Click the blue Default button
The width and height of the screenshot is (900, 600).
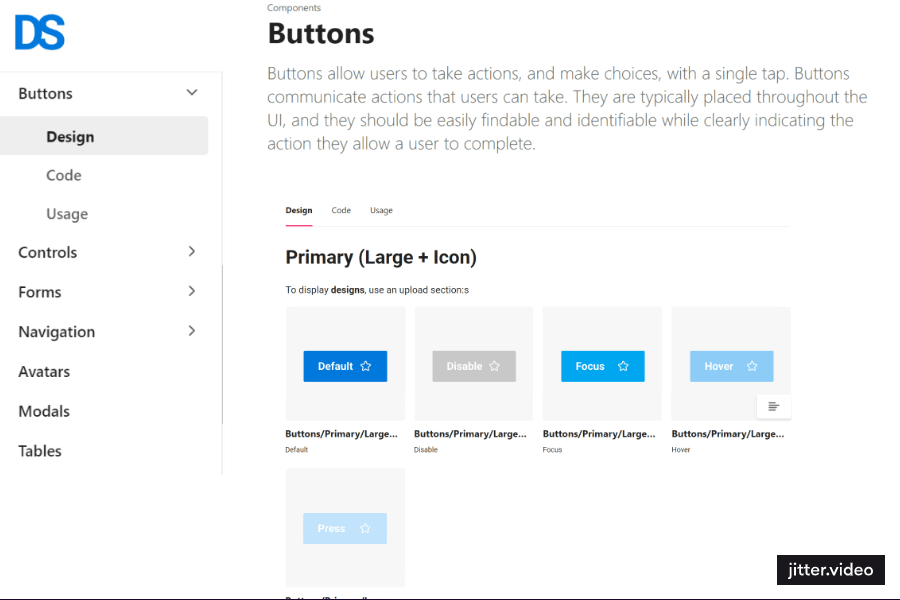click(x=335, y=366)
